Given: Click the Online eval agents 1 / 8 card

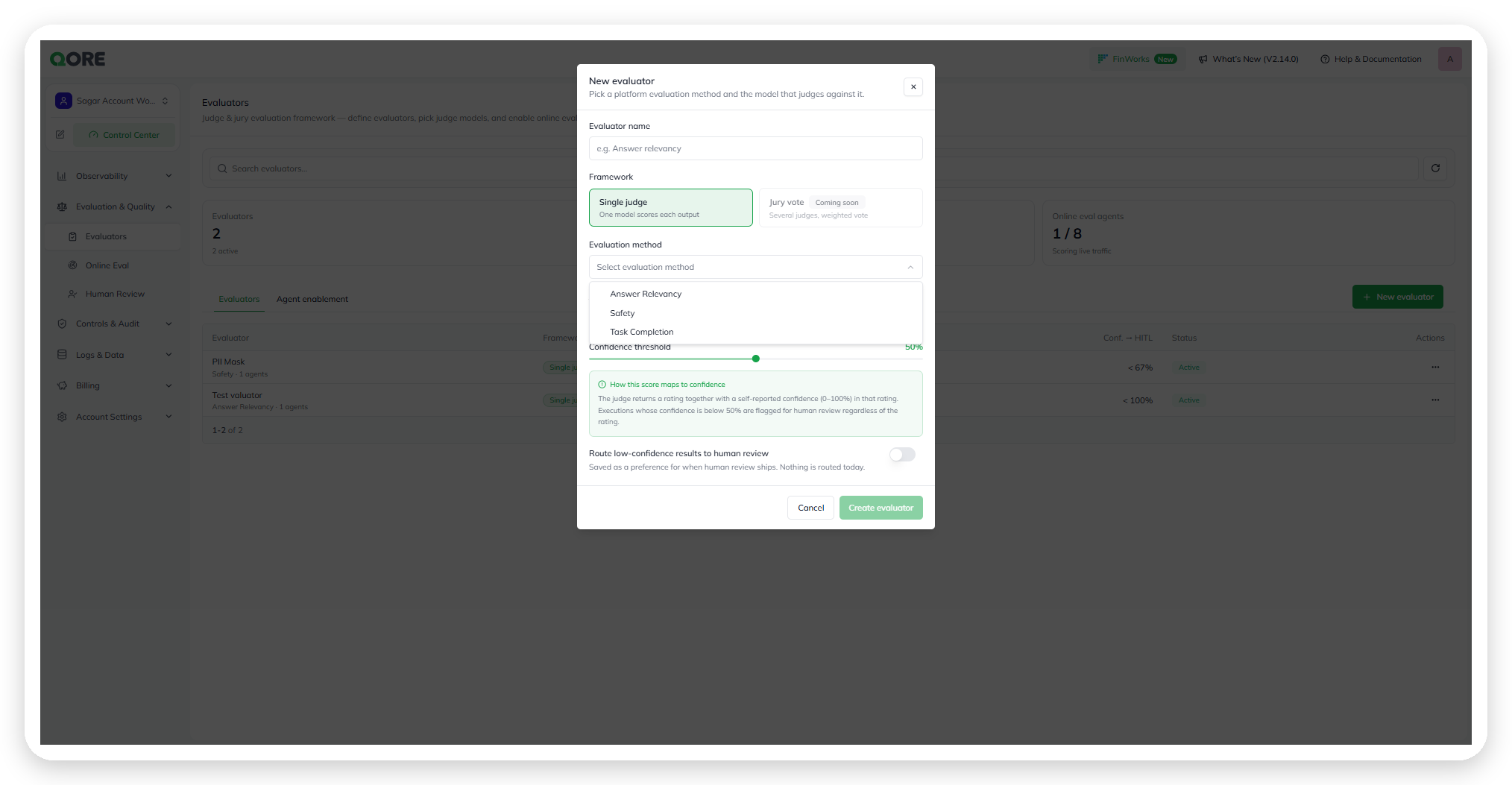Looking at the screenshot, I should 1248,233.
